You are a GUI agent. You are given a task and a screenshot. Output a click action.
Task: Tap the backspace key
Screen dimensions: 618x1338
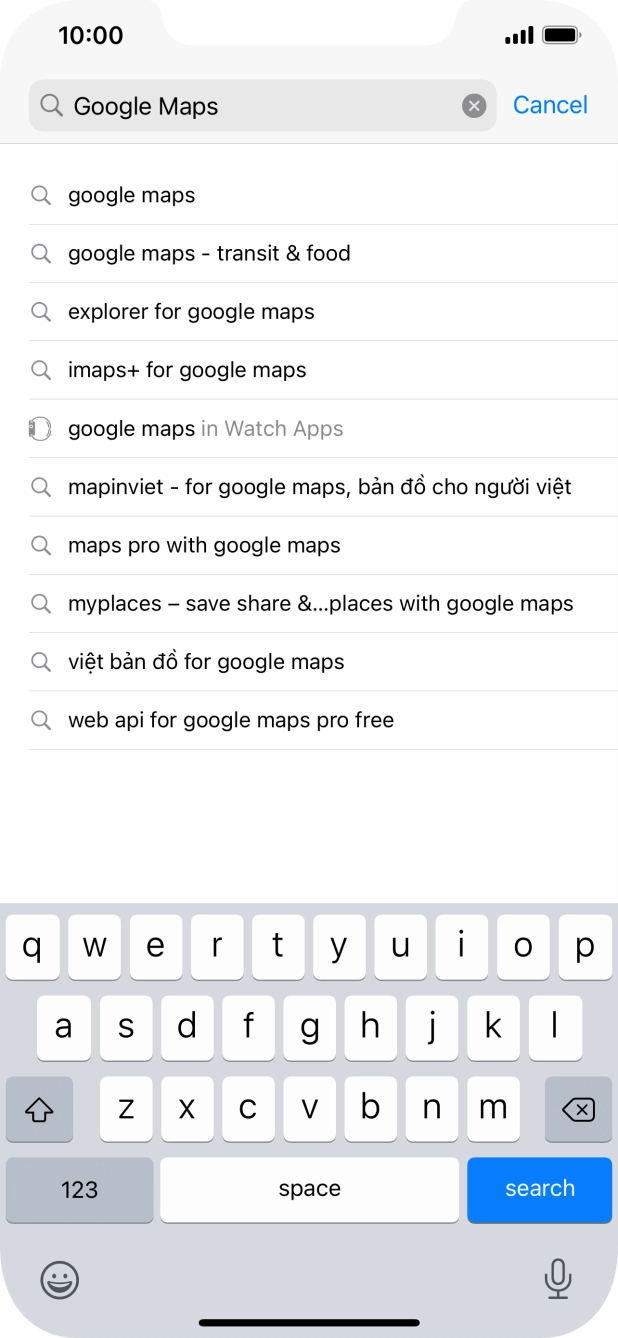point(578,1108)
